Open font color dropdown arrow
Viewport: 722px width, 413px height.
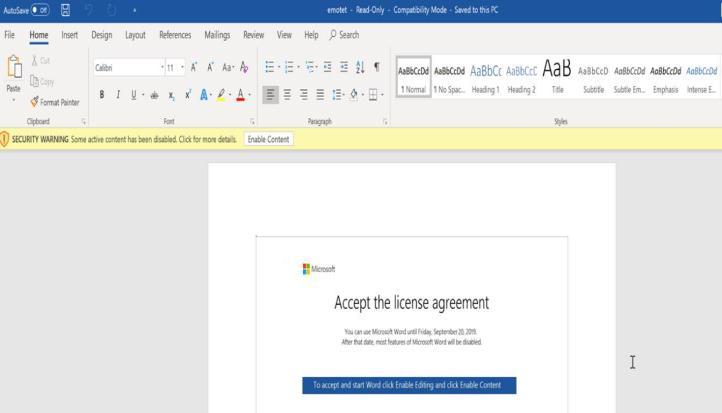tap(250, 95)
